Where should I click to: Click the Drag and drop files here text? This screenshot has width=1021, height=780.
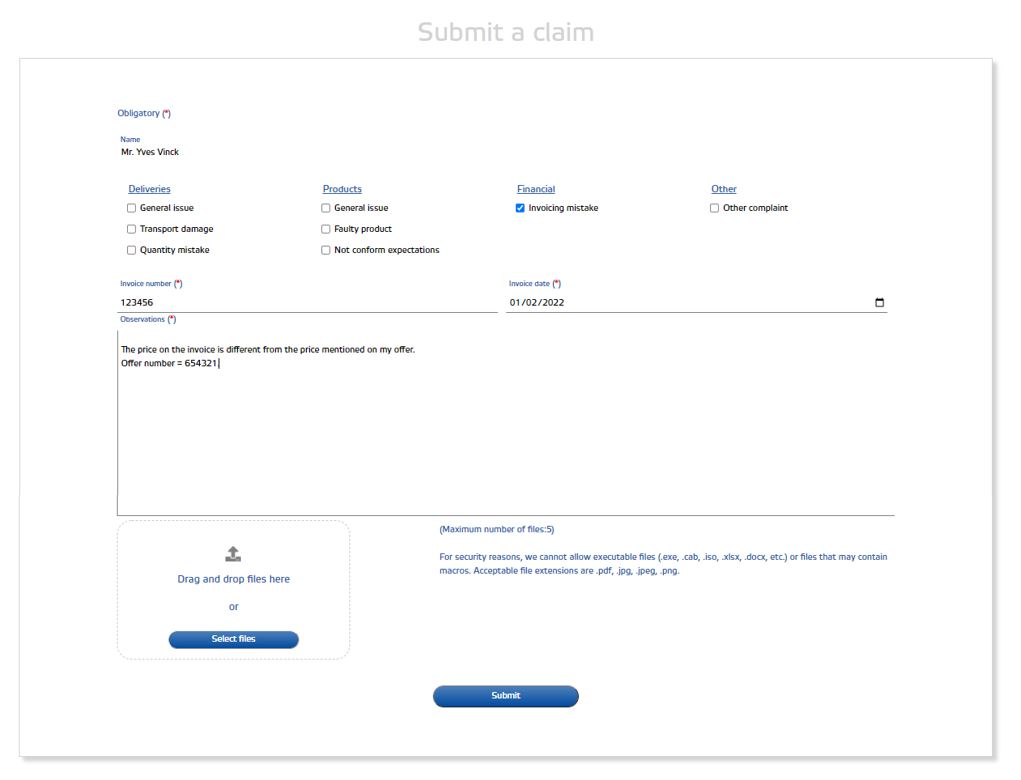(233, 579)
